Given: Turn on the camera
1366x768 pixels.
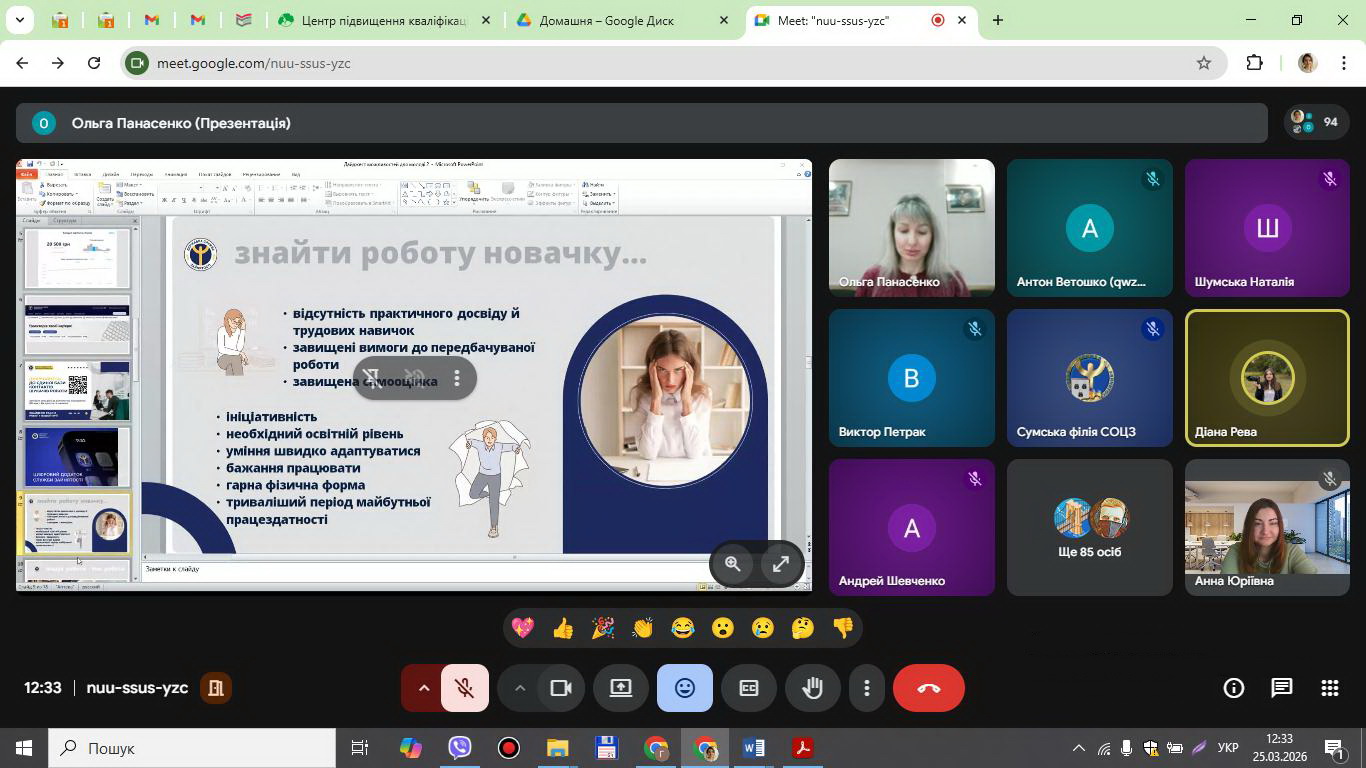Looking at the screenshot, I should tap(561, 688).
